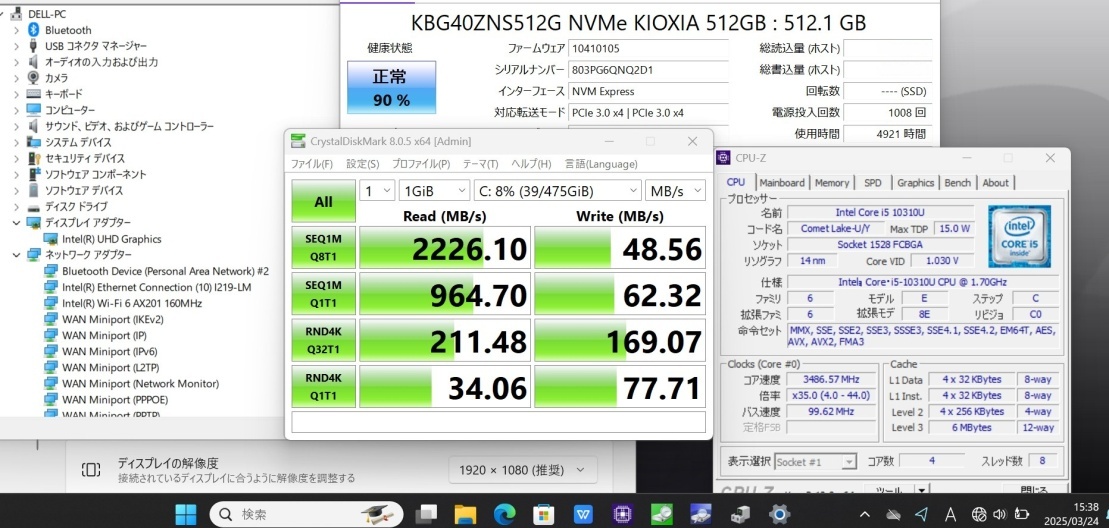
Task: Open the test size dropdown showing 1GiB
Action: (434, 191)
